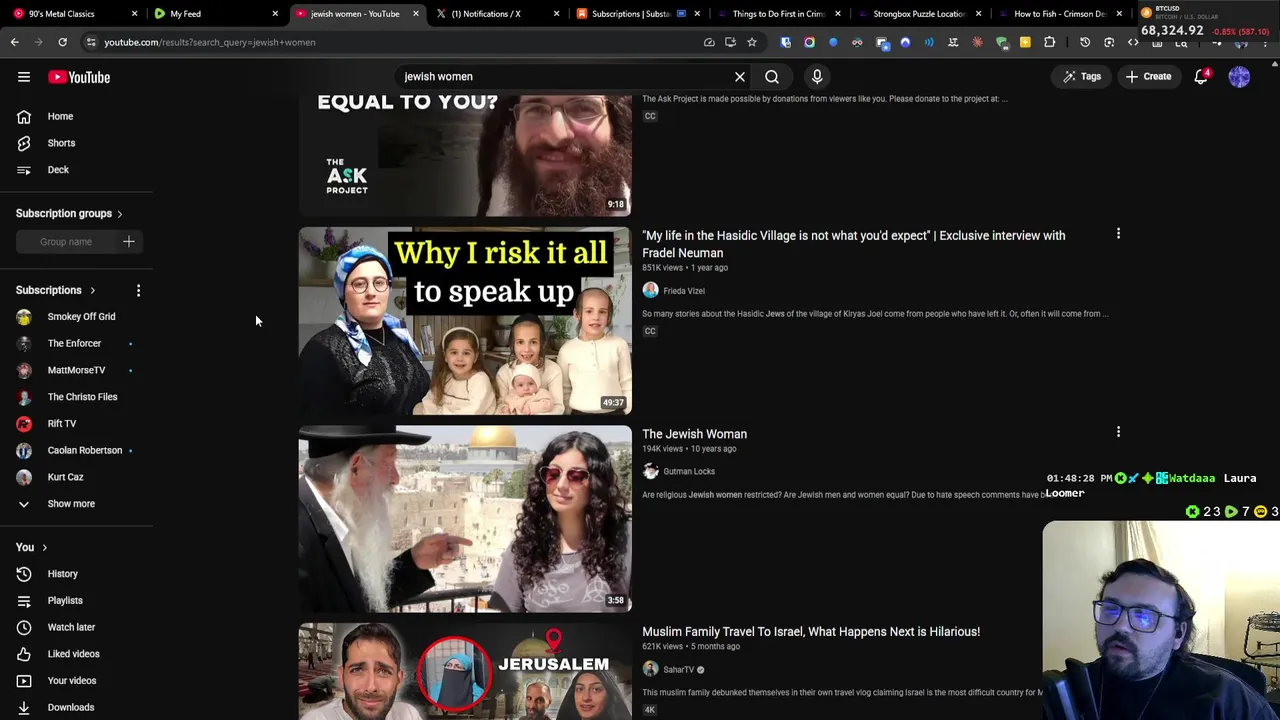The height and width of the screenshot is (720, 1280).
Task: Focus the Group name input field
Action: [x=66, y=242]
